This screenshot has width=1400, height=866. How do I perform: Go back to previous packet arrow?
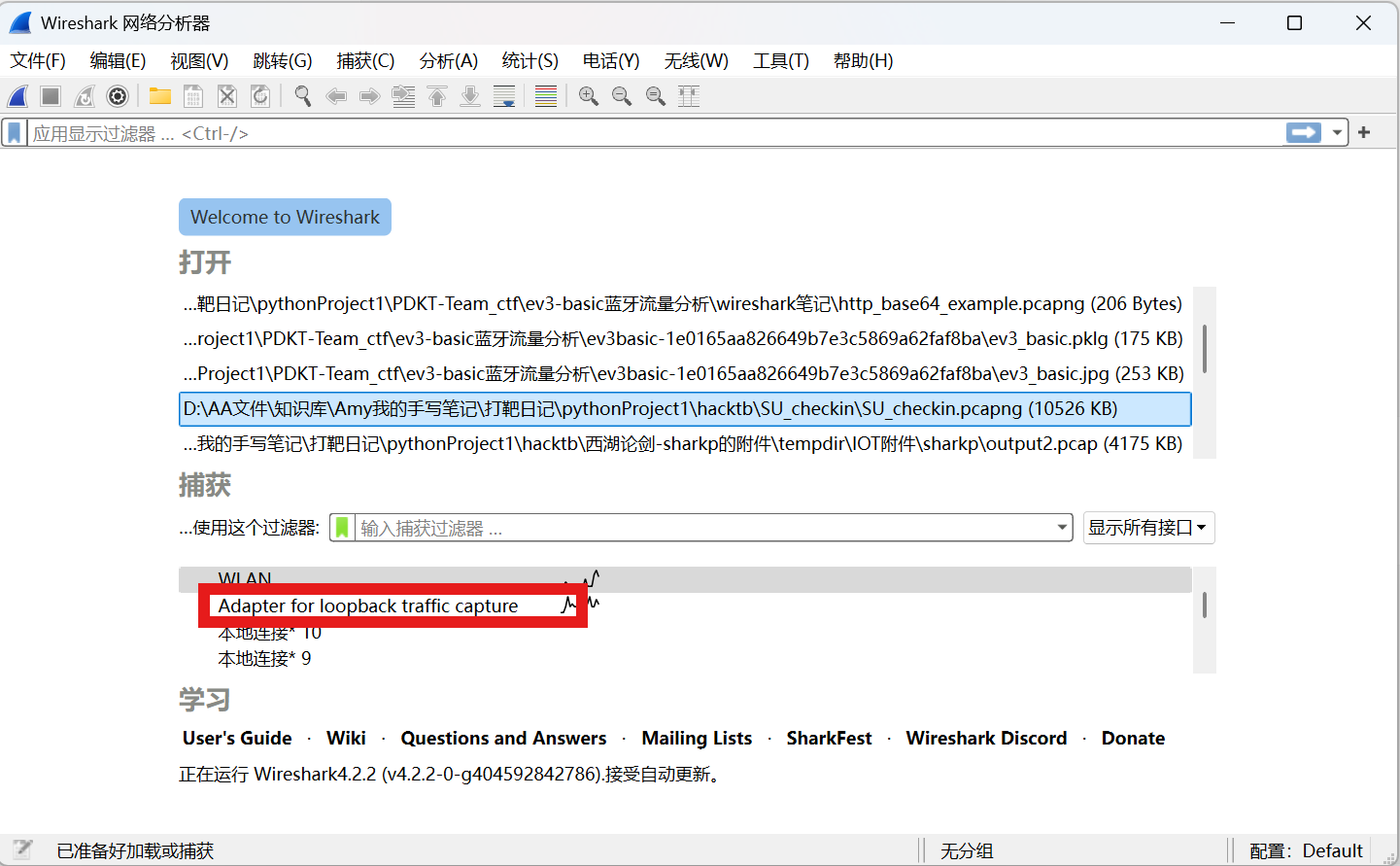point(336,96)
